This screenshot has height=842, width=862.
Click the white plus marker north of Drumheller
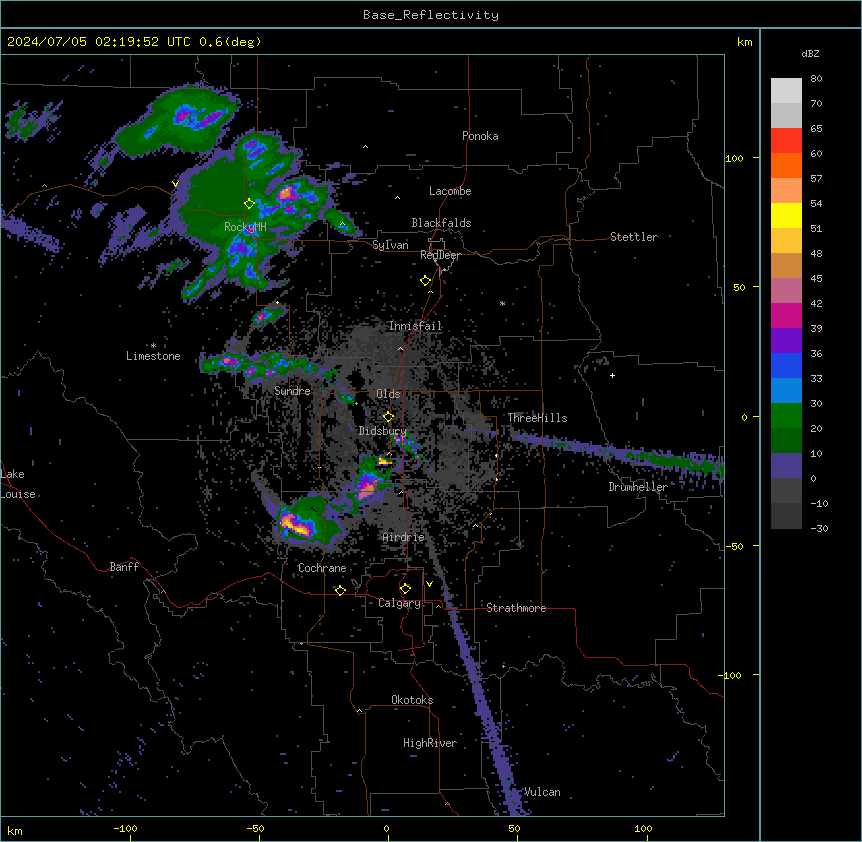[x=612, y=375]
